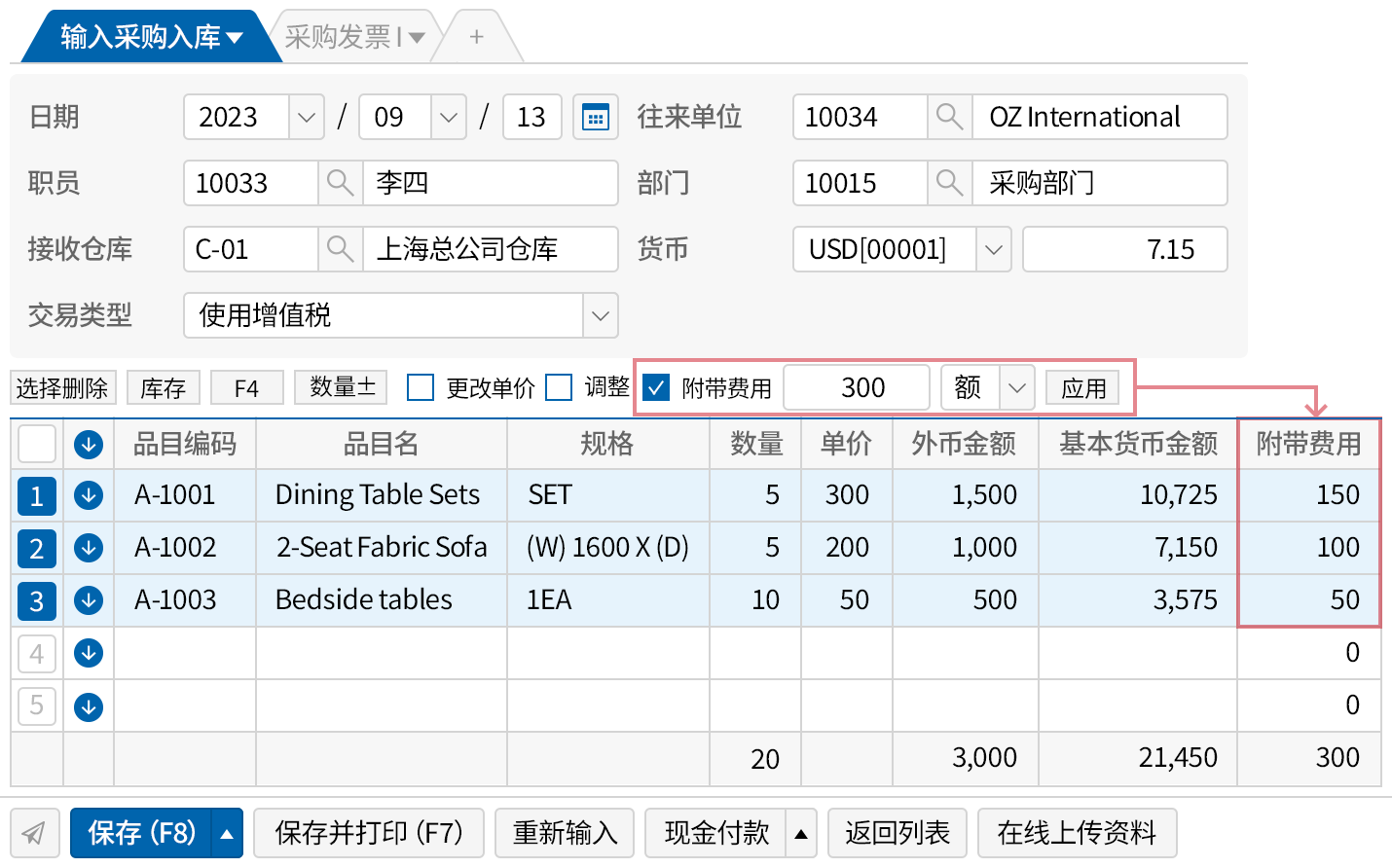
Task: Click the down arrow icon in row A-1001
Action: pyautogui.click(x=89, y=495)
